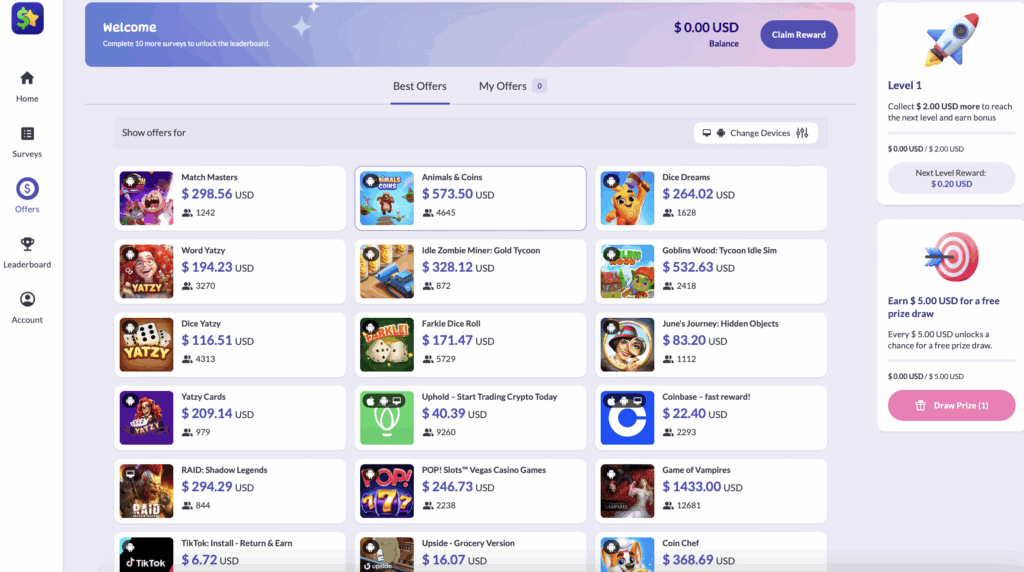This screenshot has height=572, width=1024.
Task: Click the Next Level Reward box
Action: 951,178
